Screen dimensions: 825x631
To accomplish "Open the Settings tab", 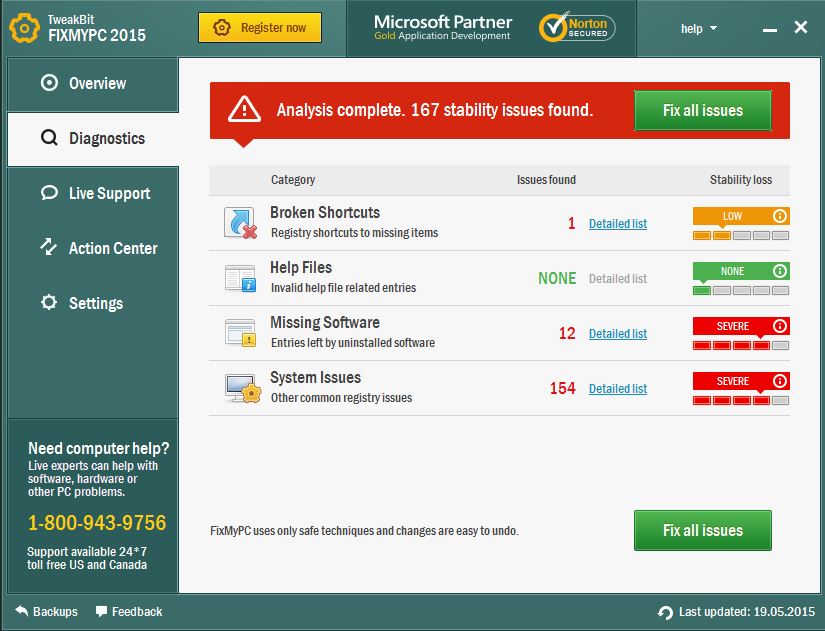I will (x=92, y=304).
